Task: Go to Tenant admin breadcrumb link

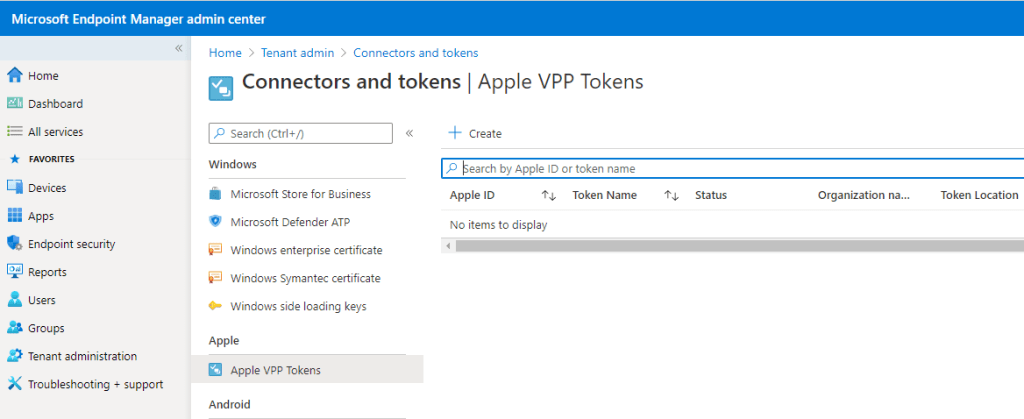Action: click(297, 53)
